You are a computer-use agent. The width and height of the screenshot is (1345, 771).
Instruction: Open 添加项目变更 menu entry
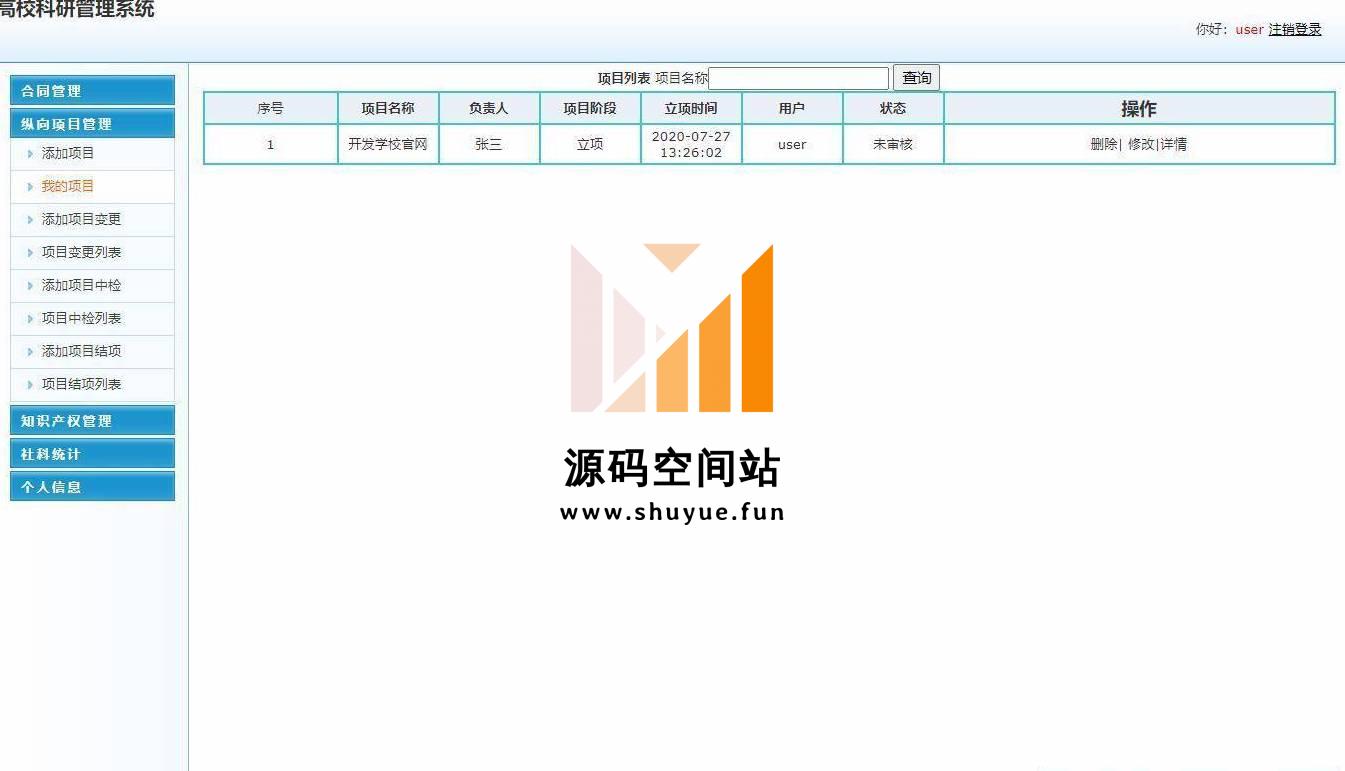[x=81, y=219]
